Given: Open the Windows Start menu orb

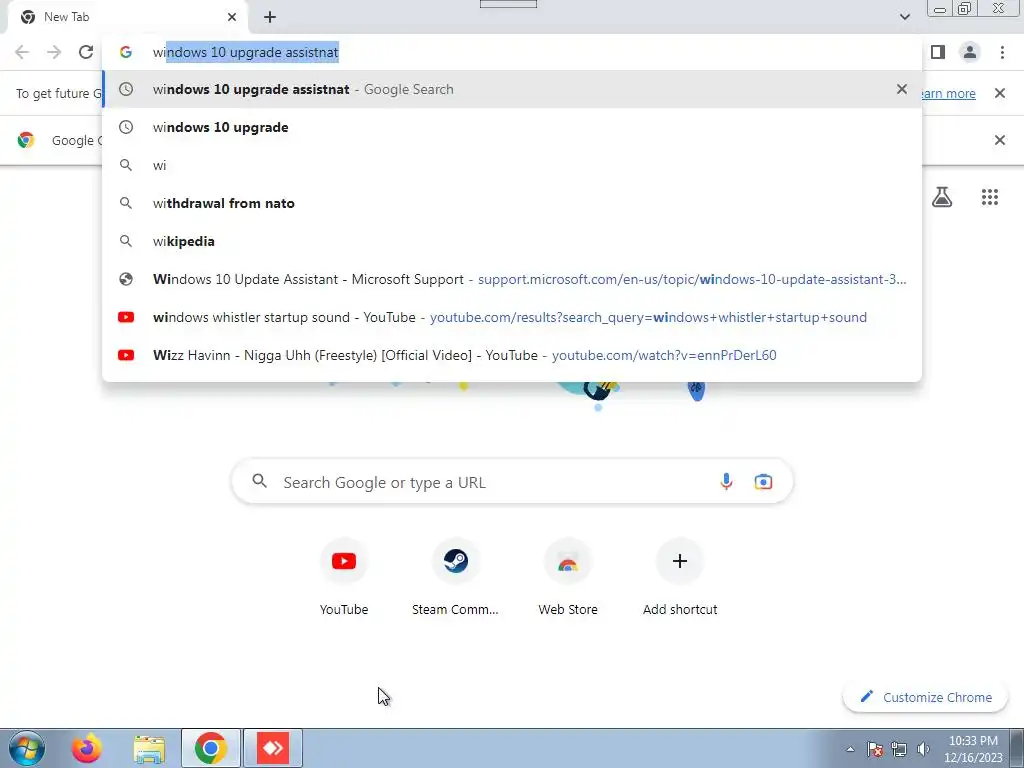Looking at the screenshot, I should pos(27,748).
